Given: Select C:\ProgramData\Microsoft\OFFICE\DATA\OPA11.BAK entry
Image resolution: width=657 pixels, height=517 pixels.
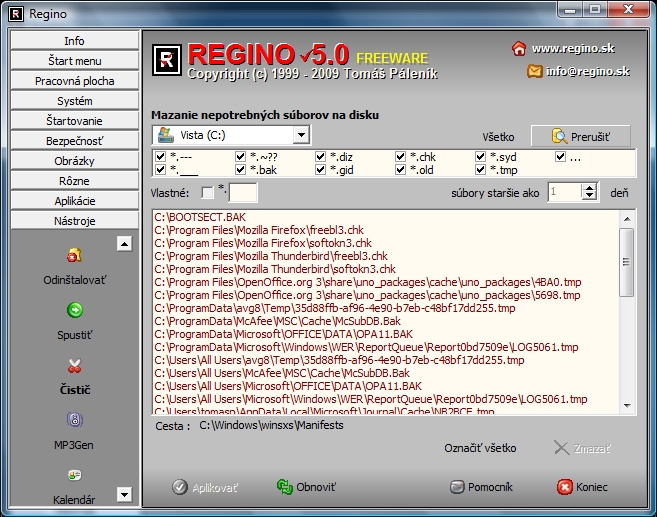Looking at the screenshot, I should pyautogui.click(x=283, y=334).
